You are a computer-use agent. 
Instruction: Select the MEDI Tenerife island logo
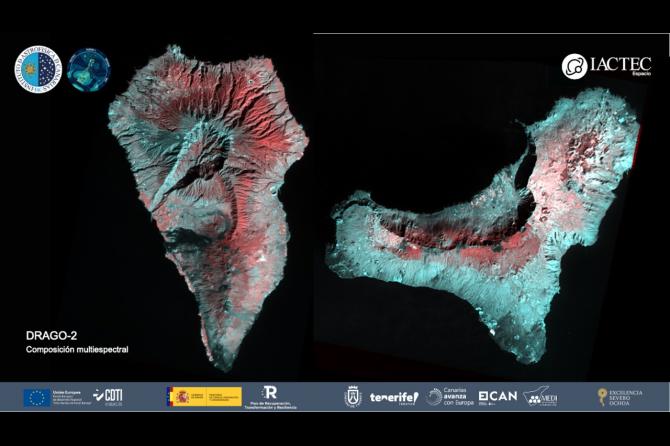point(541,397)
